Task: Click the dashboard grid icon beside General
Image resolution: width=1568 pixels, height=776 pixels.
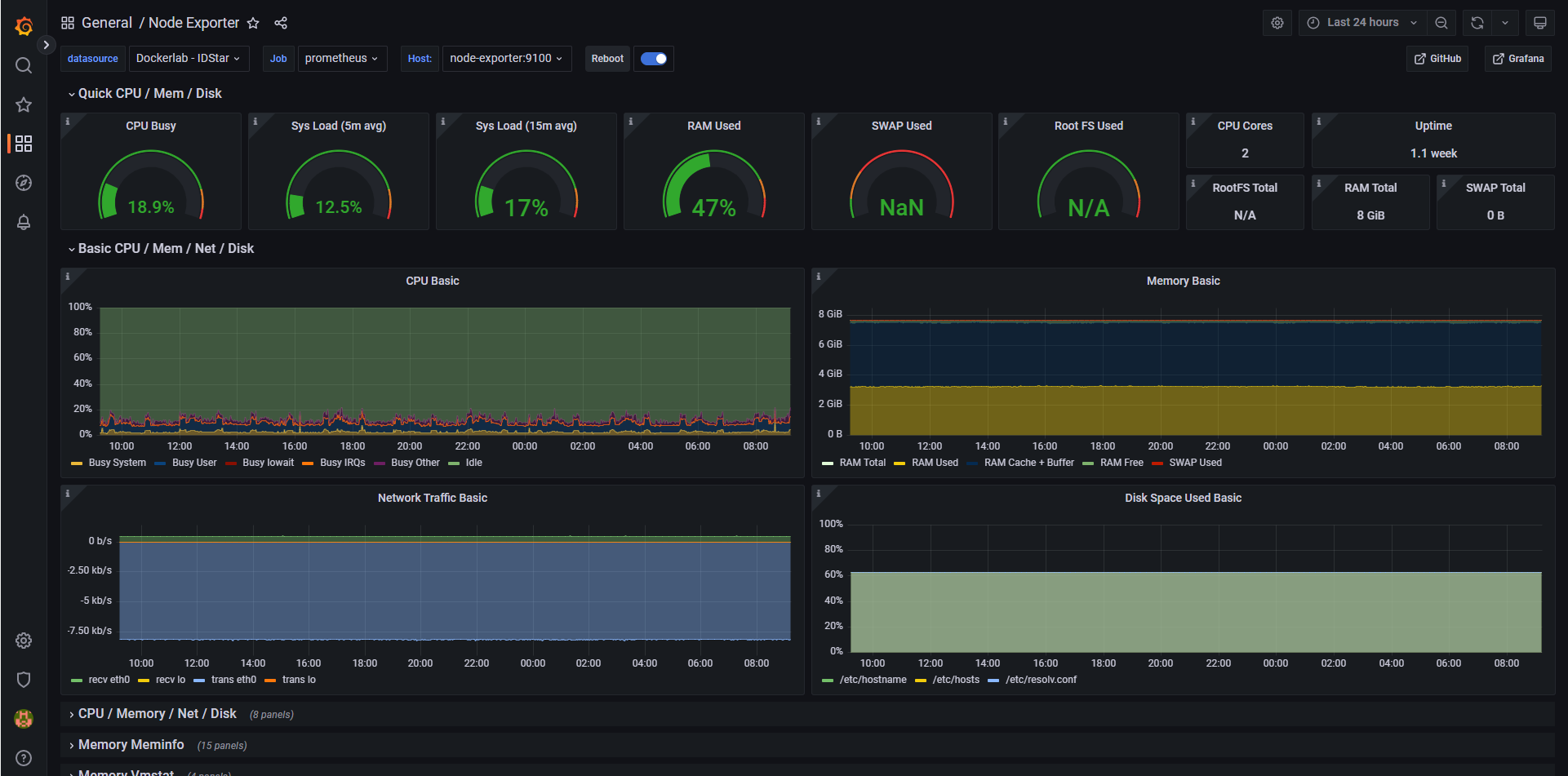Action: tap(68, 23)
